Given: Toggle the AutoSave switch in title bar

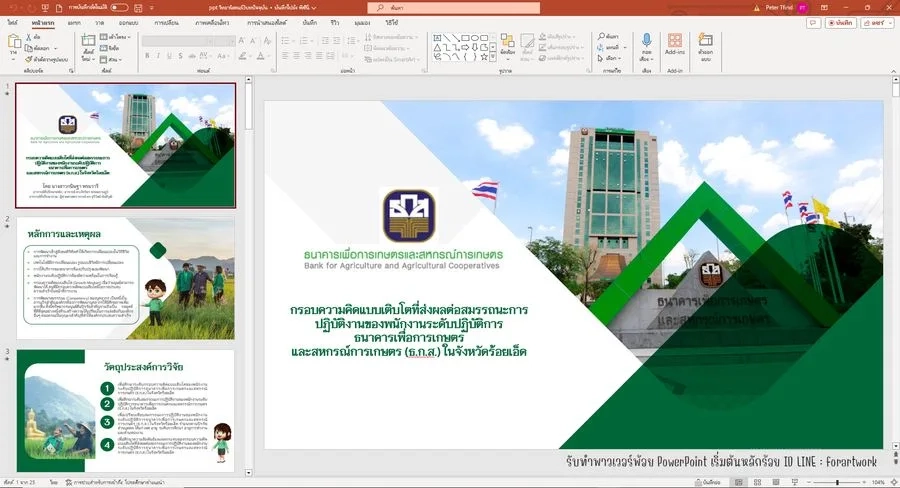Looking at the screenshot, I should pyautogui.click(x=119, y=7).
